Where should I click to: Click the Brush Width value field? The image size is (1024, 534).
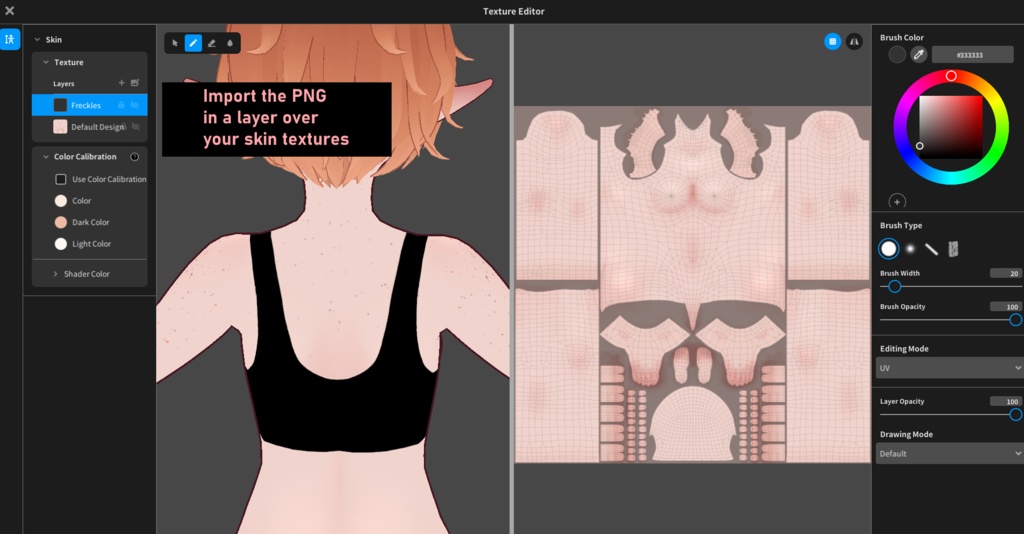1006,274
